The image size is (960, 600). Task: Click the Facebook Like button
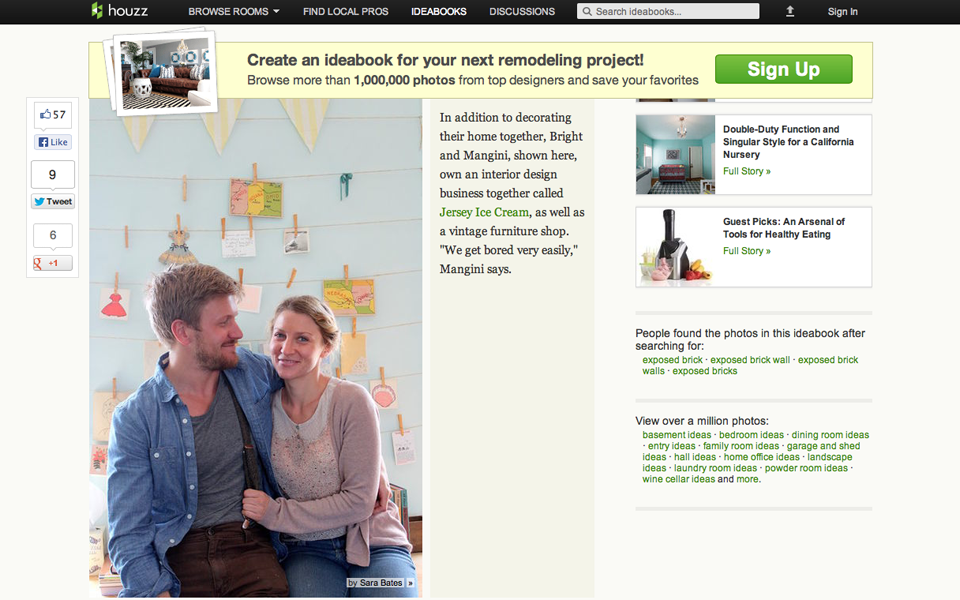click(x=53, y=142)
